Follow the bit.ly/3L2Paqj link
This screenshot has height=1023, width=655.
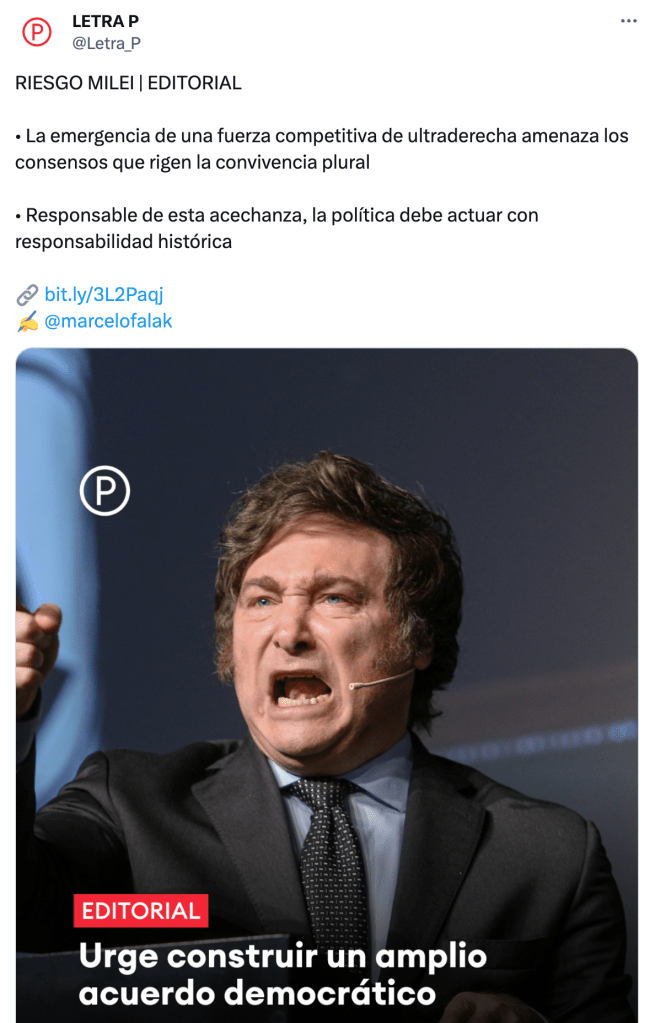click(104, 294)
